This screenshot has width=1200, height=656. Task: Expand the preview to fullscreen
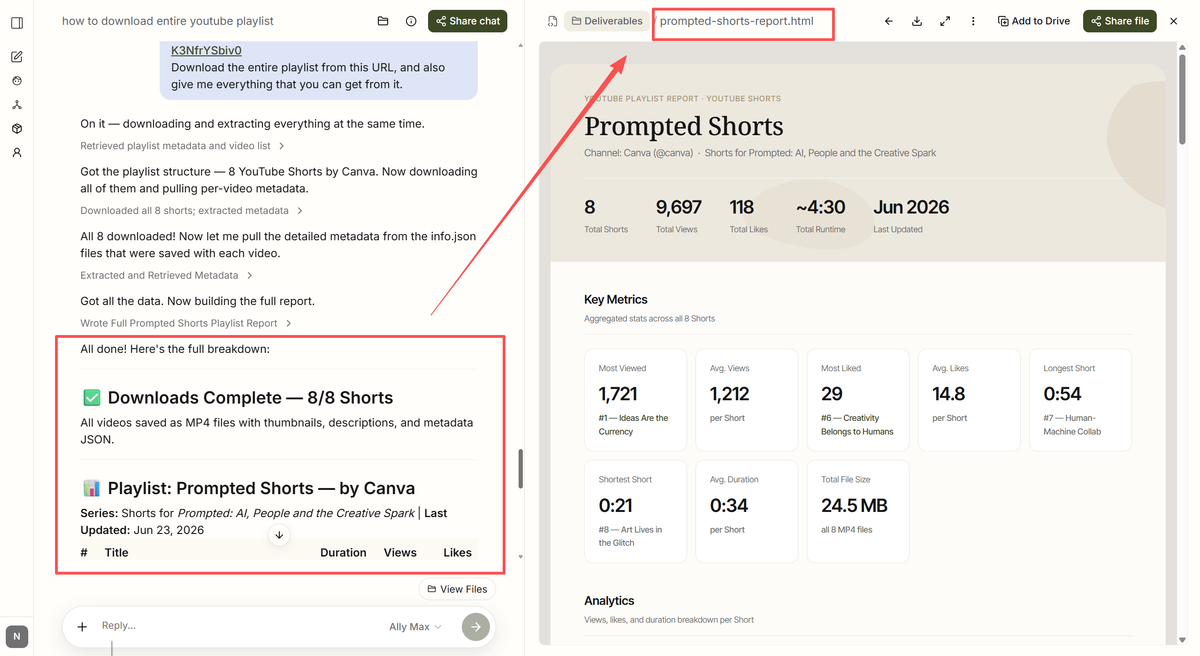945,21
